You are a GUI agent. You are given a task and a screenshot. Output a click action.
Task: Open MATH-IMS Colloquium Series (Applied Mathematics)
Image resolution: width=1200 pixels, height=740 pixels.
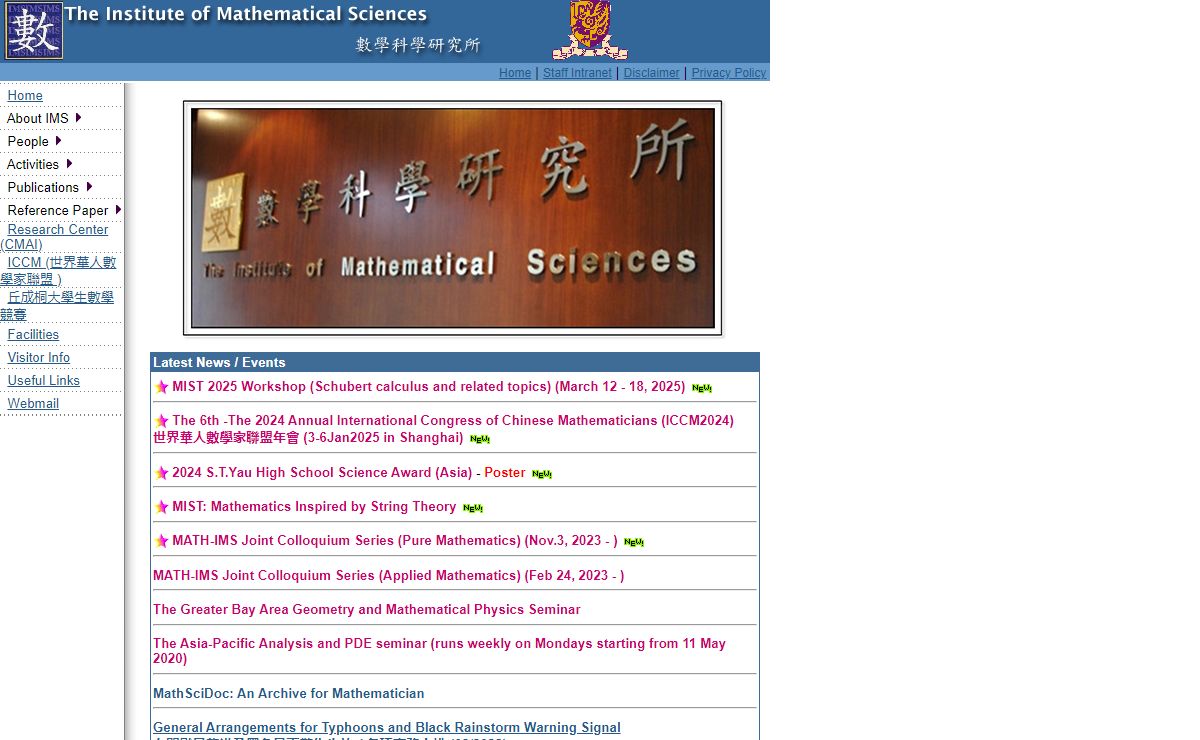(x=388, y=575)
